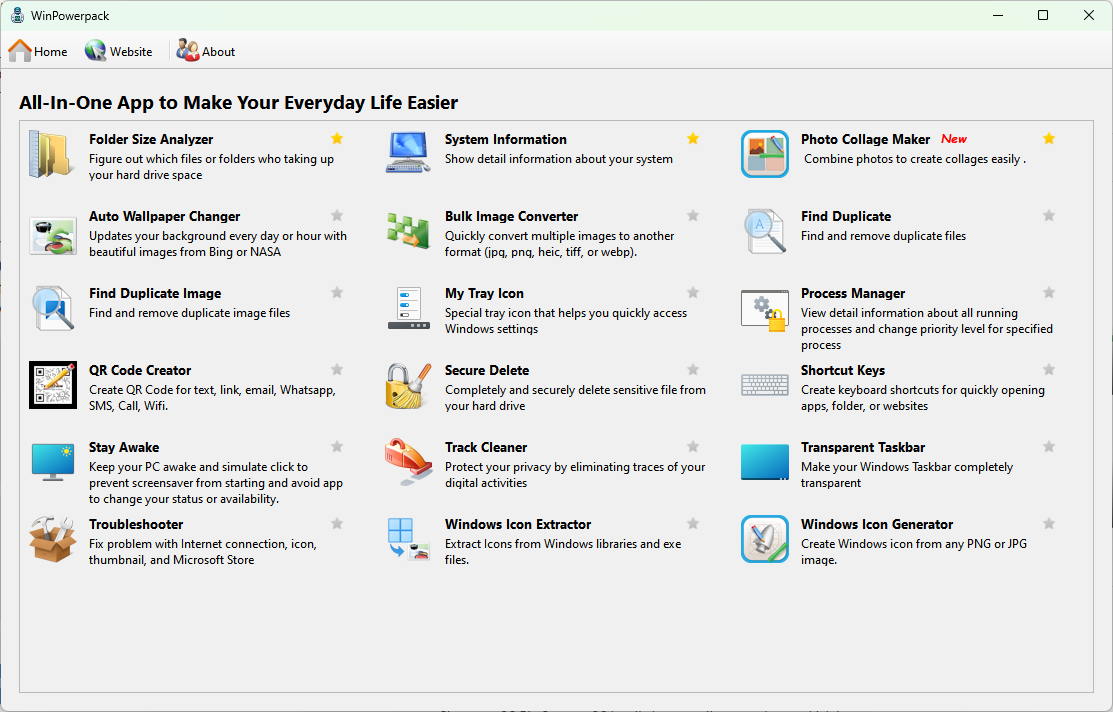Click the QR Code Creator title

(x=140, y=371)
